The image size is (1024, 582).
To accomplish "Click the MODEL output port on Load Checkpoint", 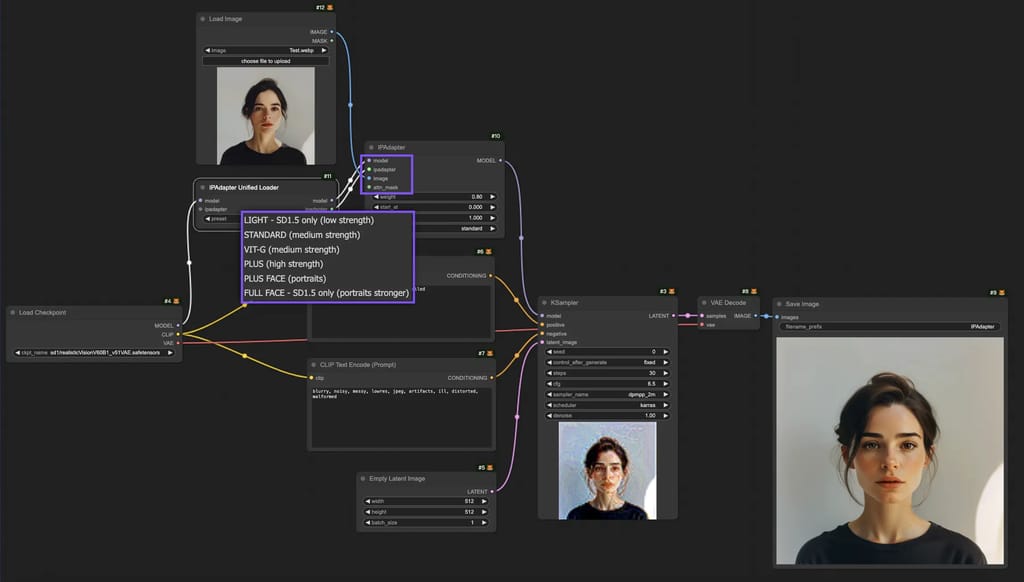I will [178, 325].
